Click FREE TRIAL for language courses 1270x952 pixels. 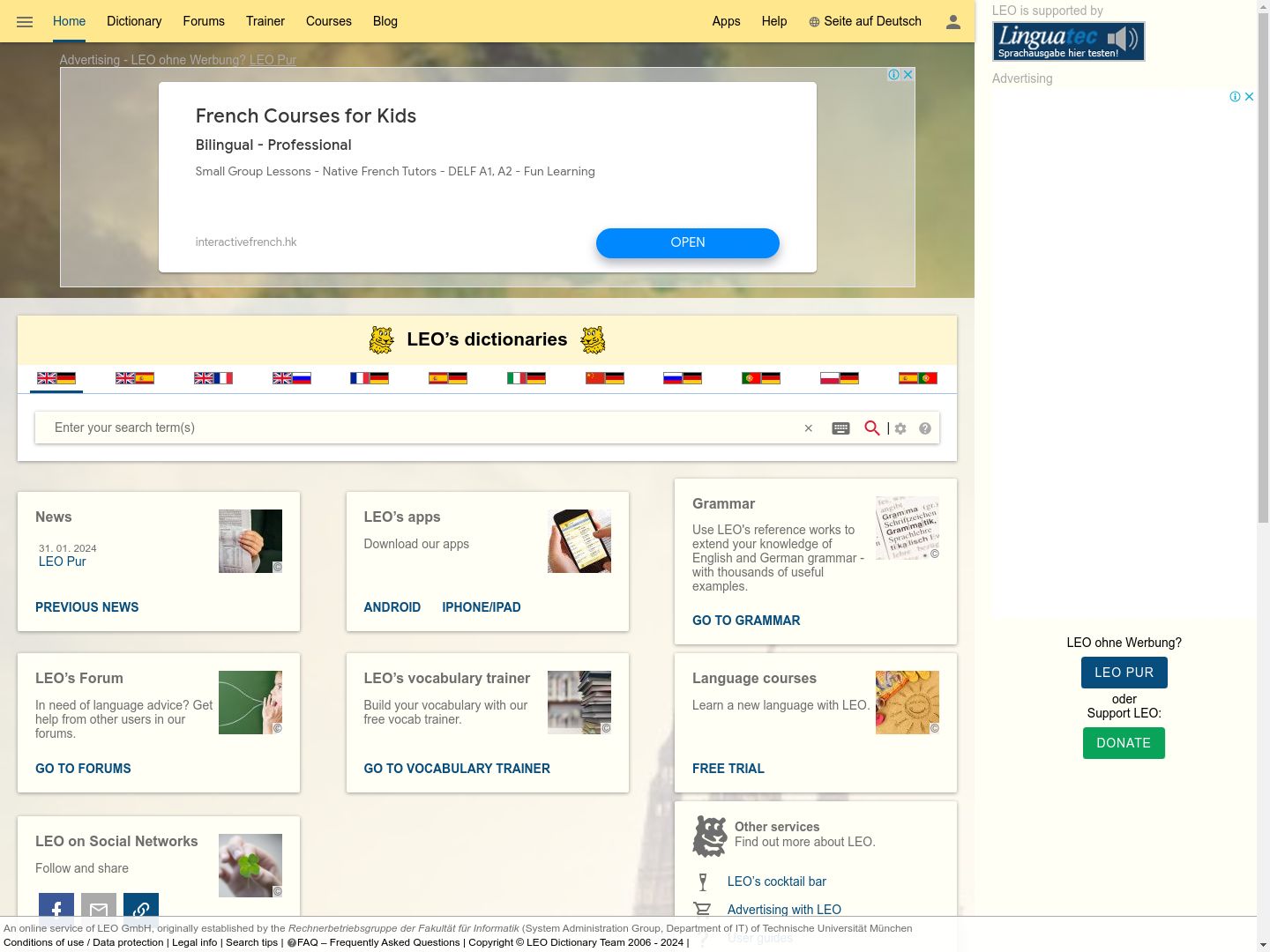728,769
